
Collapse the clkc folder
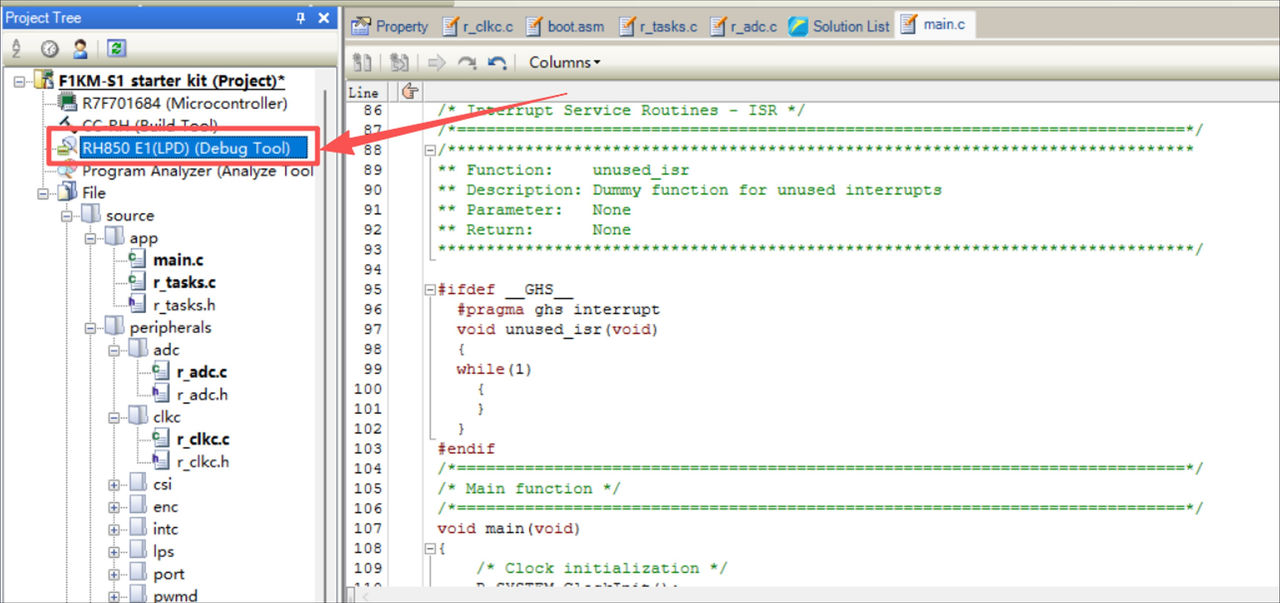(x=115, y=417)
